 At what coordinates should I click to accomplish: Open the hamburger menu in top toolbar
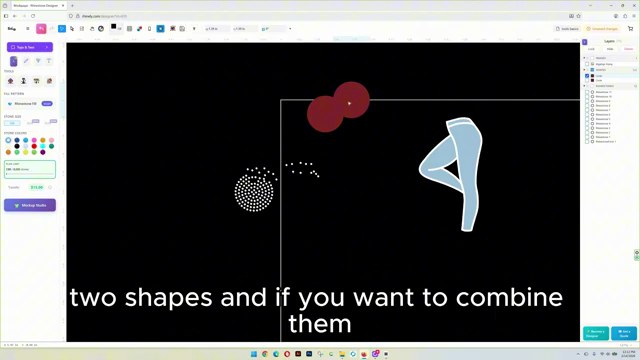[28, 29]
